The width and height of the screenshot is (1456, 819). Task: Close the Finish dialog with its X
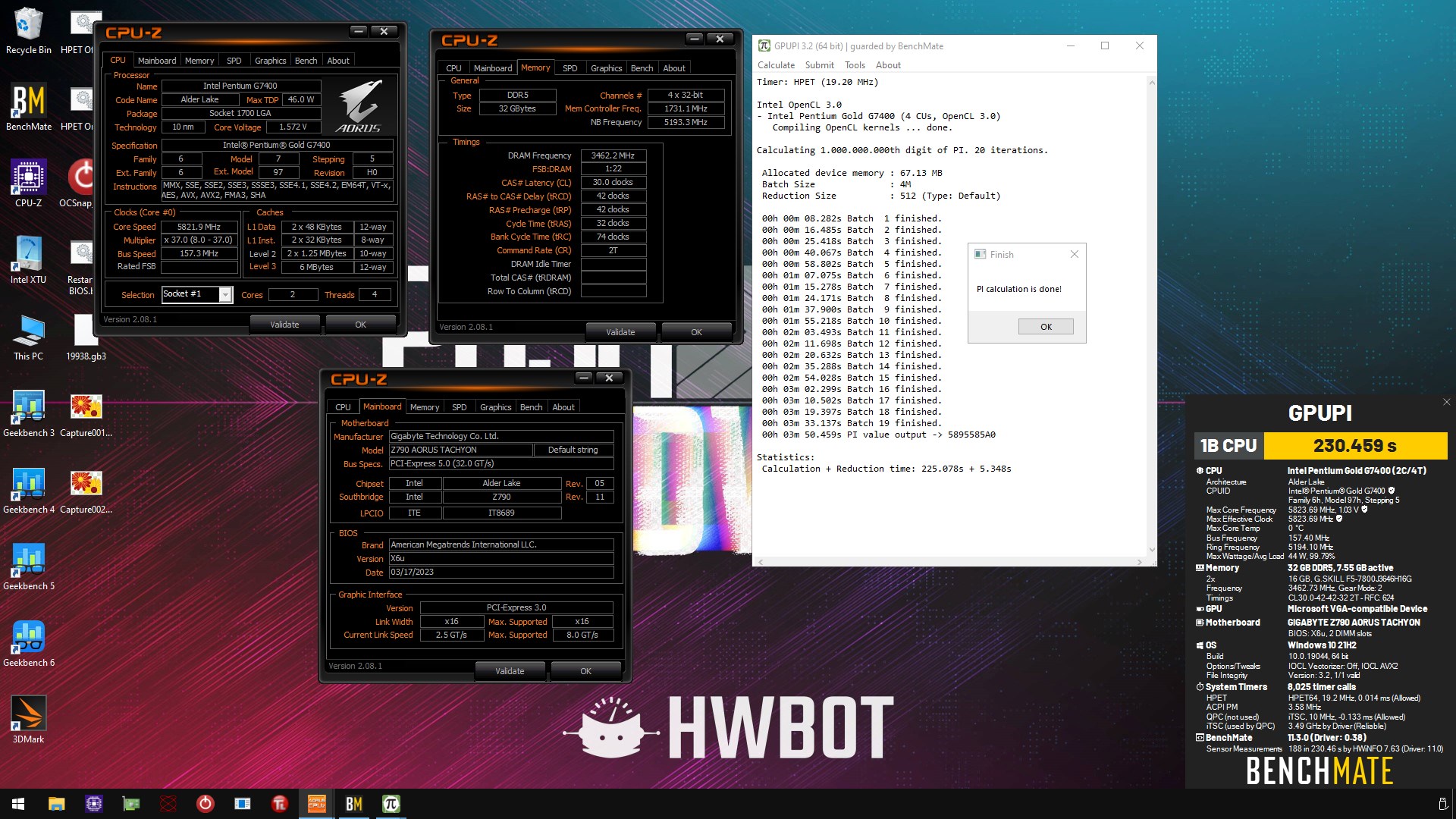pyautogui.click(x=1074, y=255)
